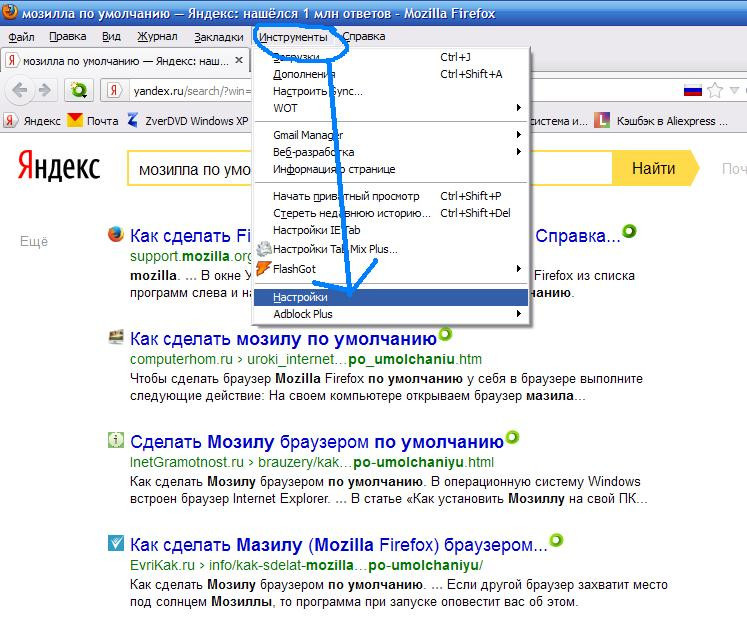Click the Russian flag icon in address bar
The image size is (747, 620).
(x=693, y=90)
